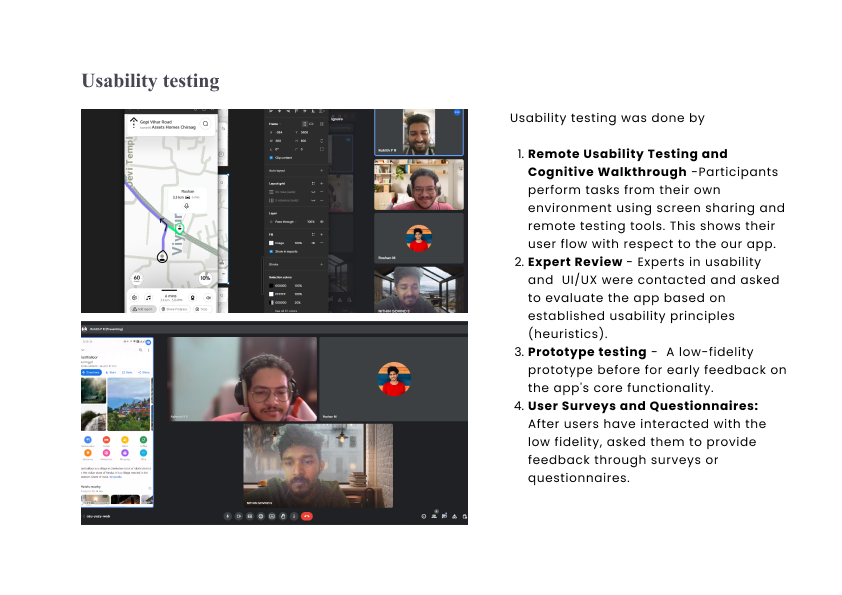Image resolution: width=842 pixels, height=595 pixels.
Task: Tap search icon on navigation prototype header
Action: (x=206, y=124)
